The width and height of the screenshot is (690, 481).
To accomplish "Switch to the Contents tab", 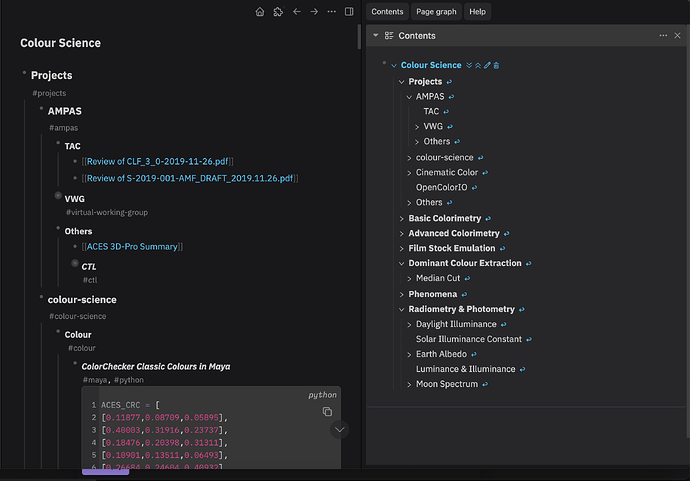I will pos(387,11).
